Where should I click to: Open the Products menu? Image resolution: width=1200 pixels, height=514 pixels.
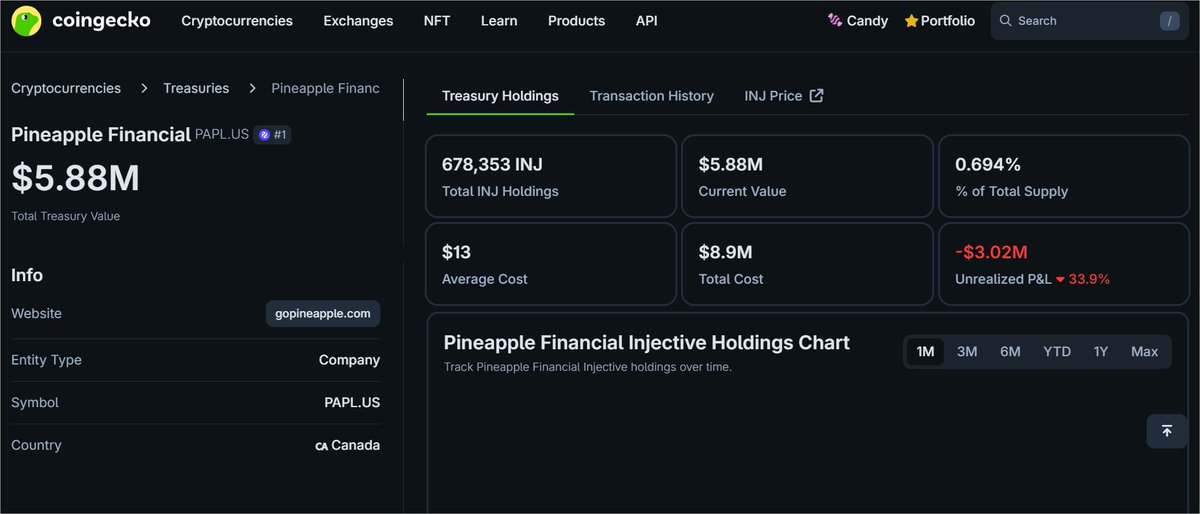(x=576, y=21)
